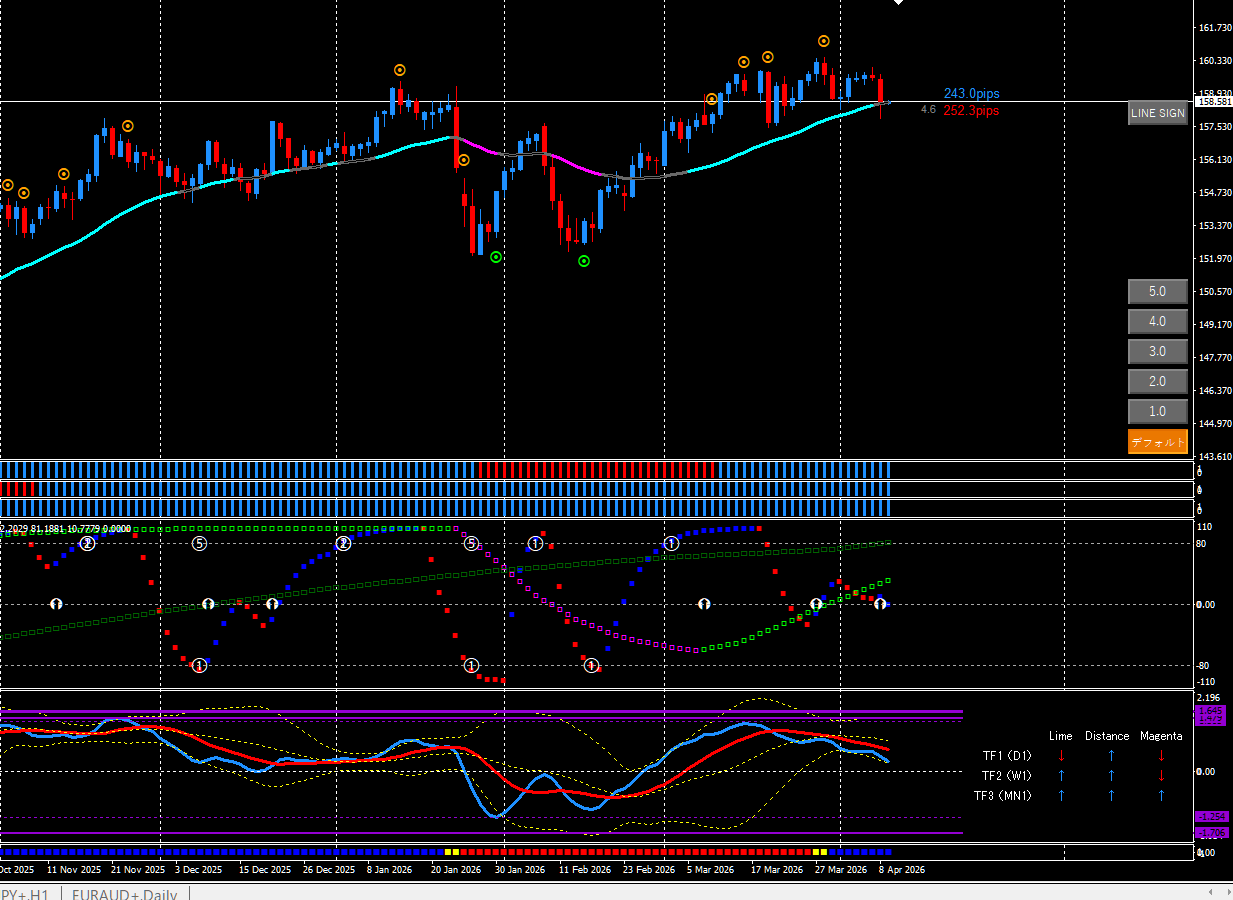The image size is (1233, 900).
Task: Click the green circle signal below the 11 Feb low
Action: (584, 261)
